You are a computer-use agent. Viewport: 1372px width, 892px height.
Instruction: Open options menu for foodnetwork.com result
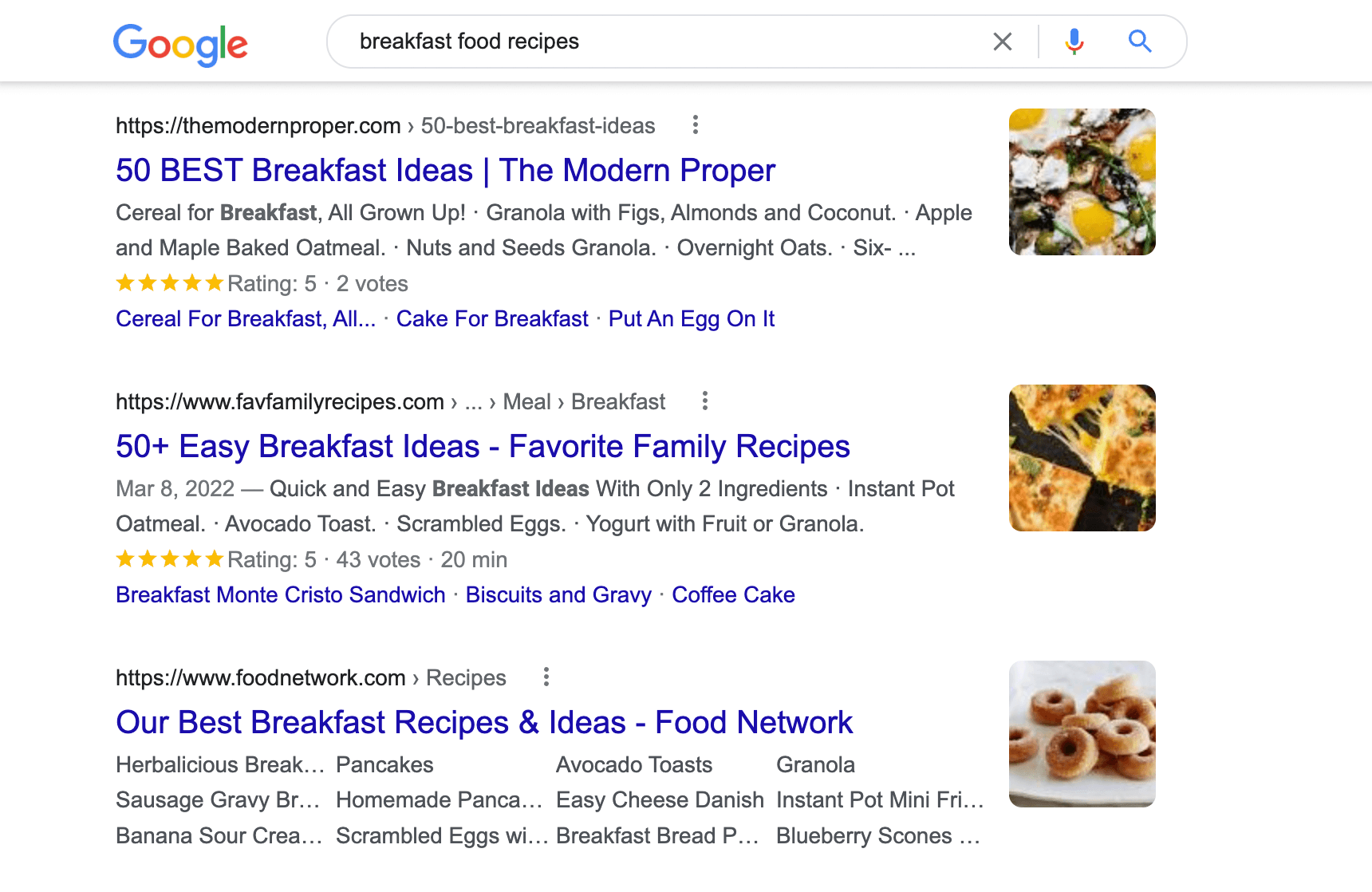pyautogui.click(x=546, y=677)
